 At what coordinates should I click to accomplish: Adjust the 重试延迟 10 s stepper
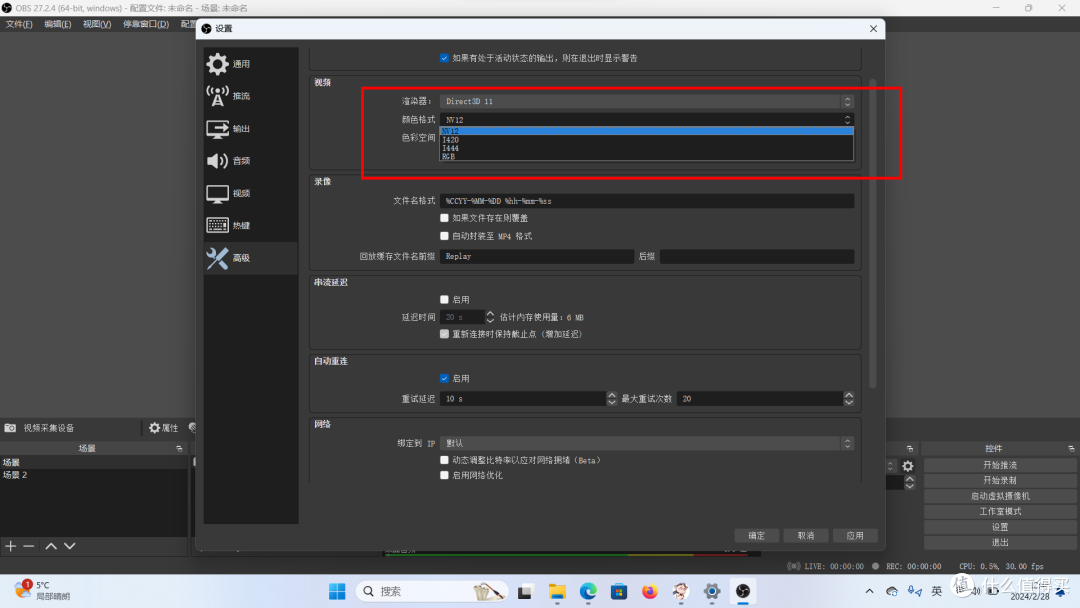pyautogui.click(x=611, y=399)
